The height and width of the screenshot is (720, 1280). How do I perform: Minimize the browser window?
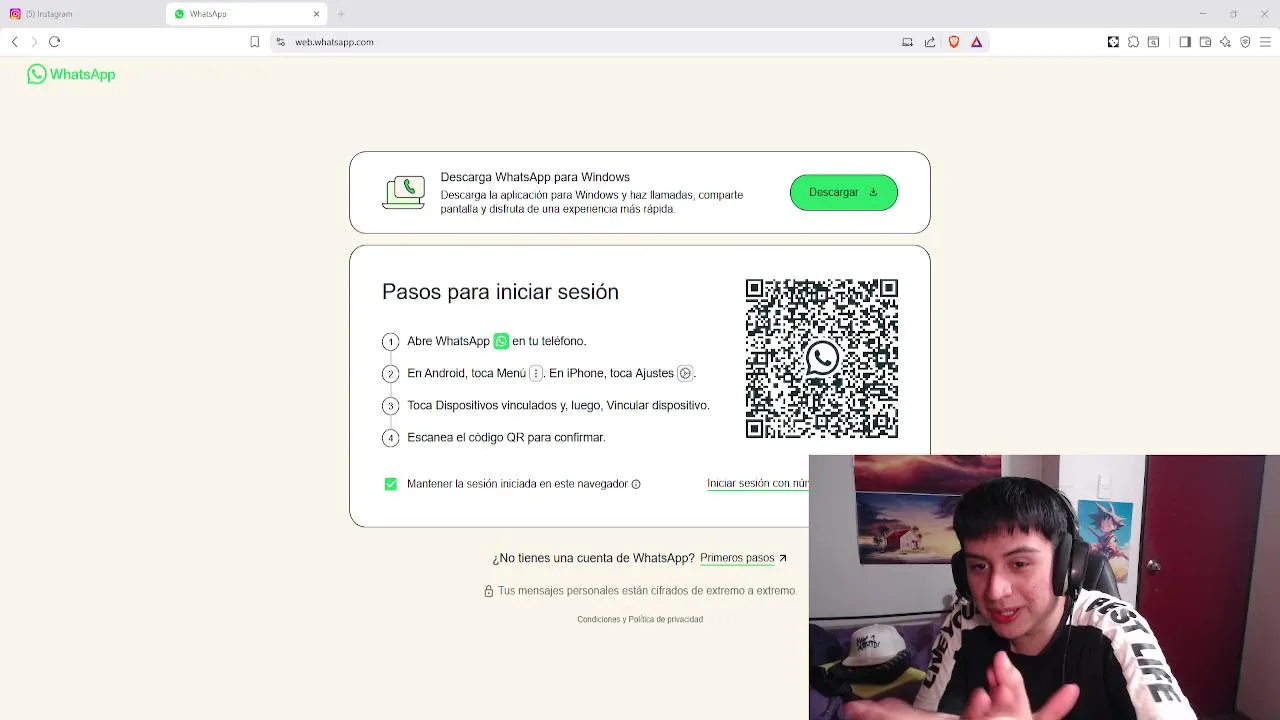(1203, 14)
